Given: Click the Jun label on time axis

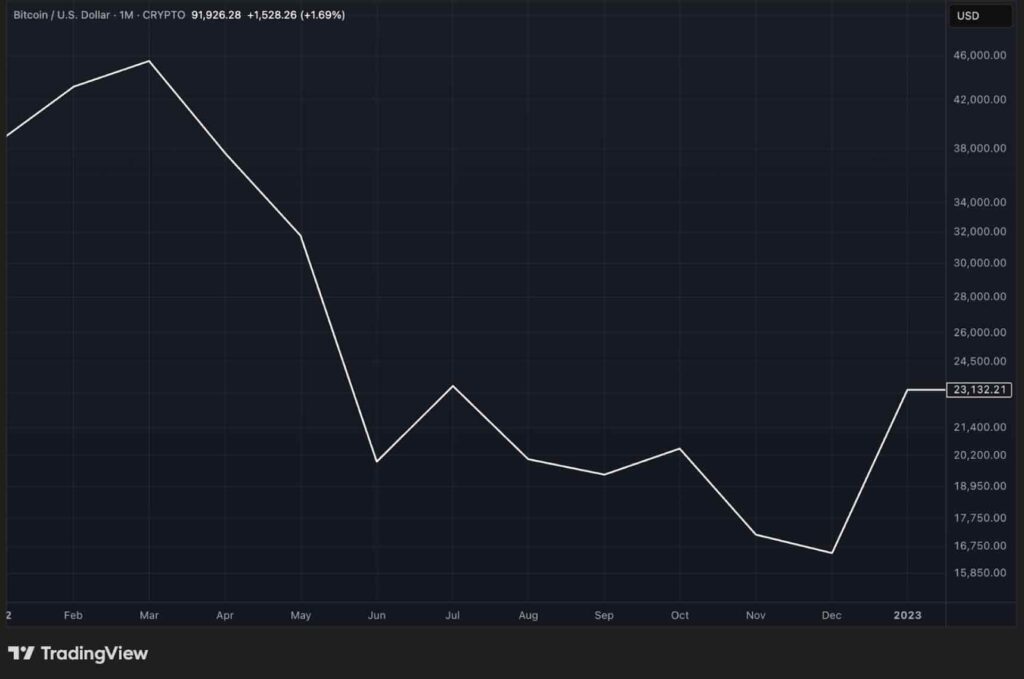Looking at the screenshot, I should (377, 616).
